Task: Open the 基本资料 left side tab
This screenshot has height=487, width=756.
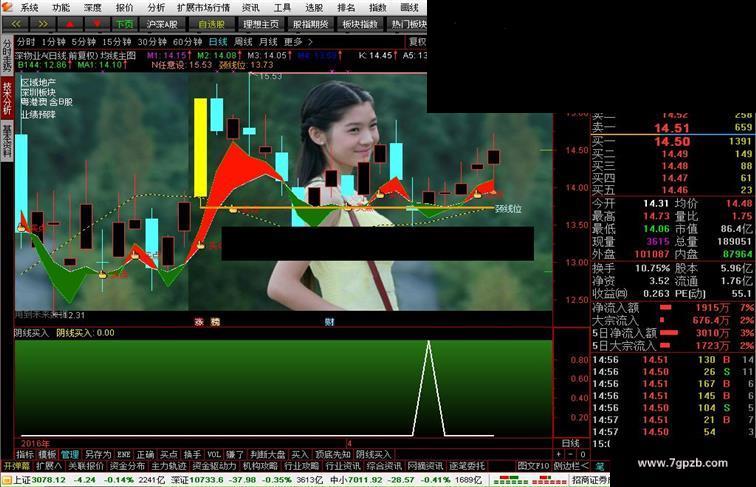Action: click(7, 140)
